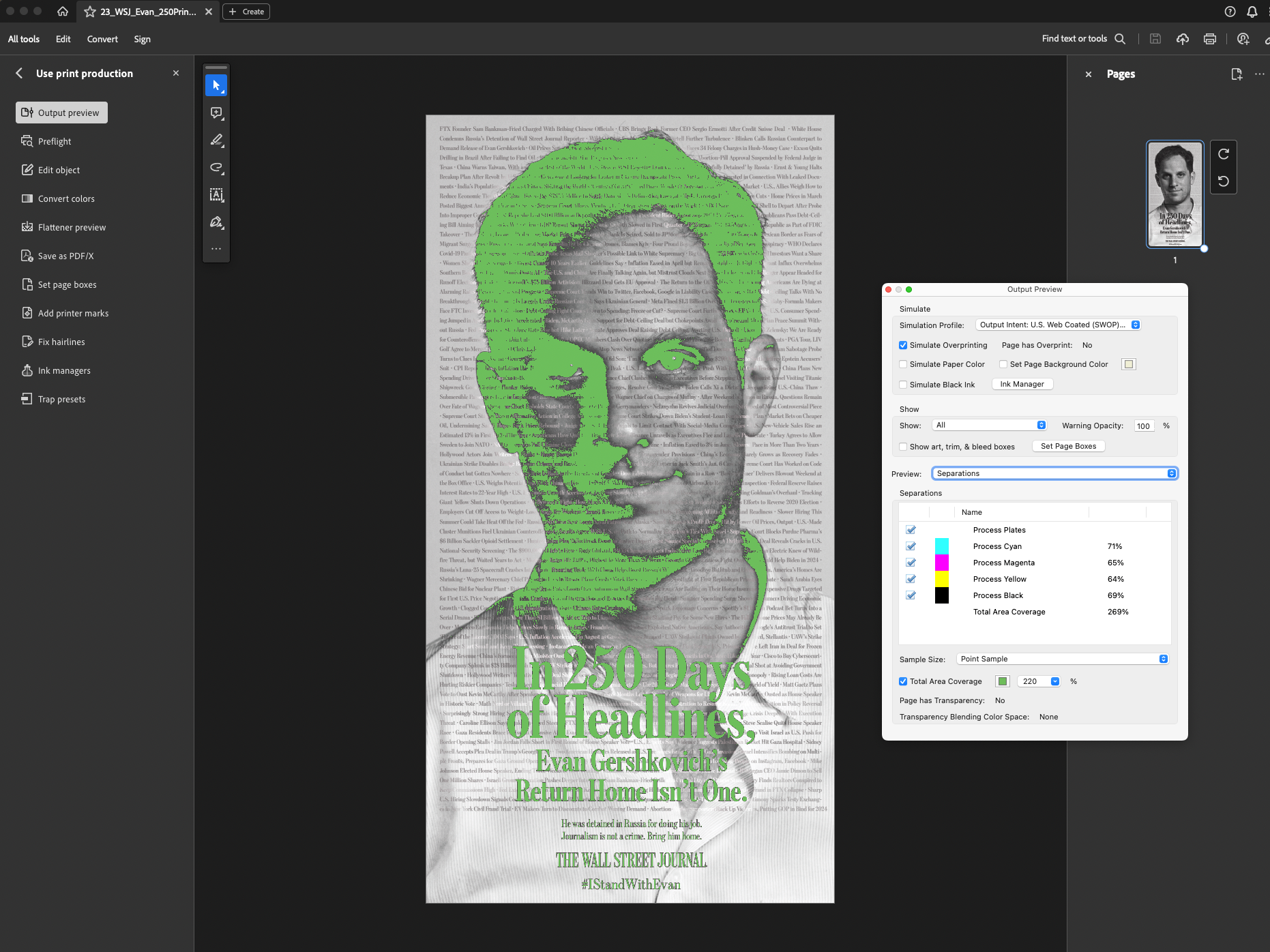Click Set Page Boxes button
This screenshot has width=1270, height=952.
[1069, 446]
